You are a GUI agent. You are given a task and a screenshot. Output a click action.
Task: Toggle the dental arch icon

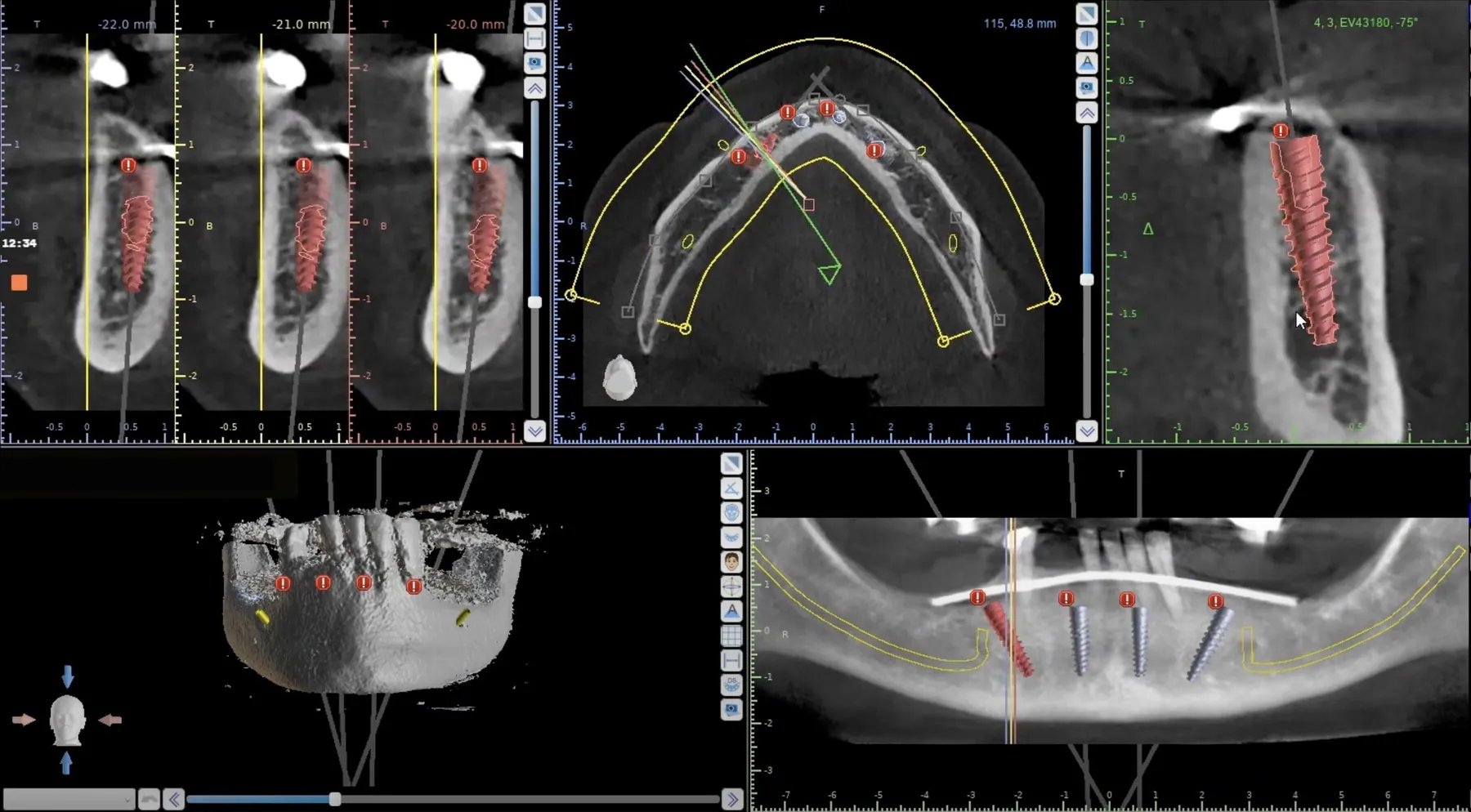(731, 538)
